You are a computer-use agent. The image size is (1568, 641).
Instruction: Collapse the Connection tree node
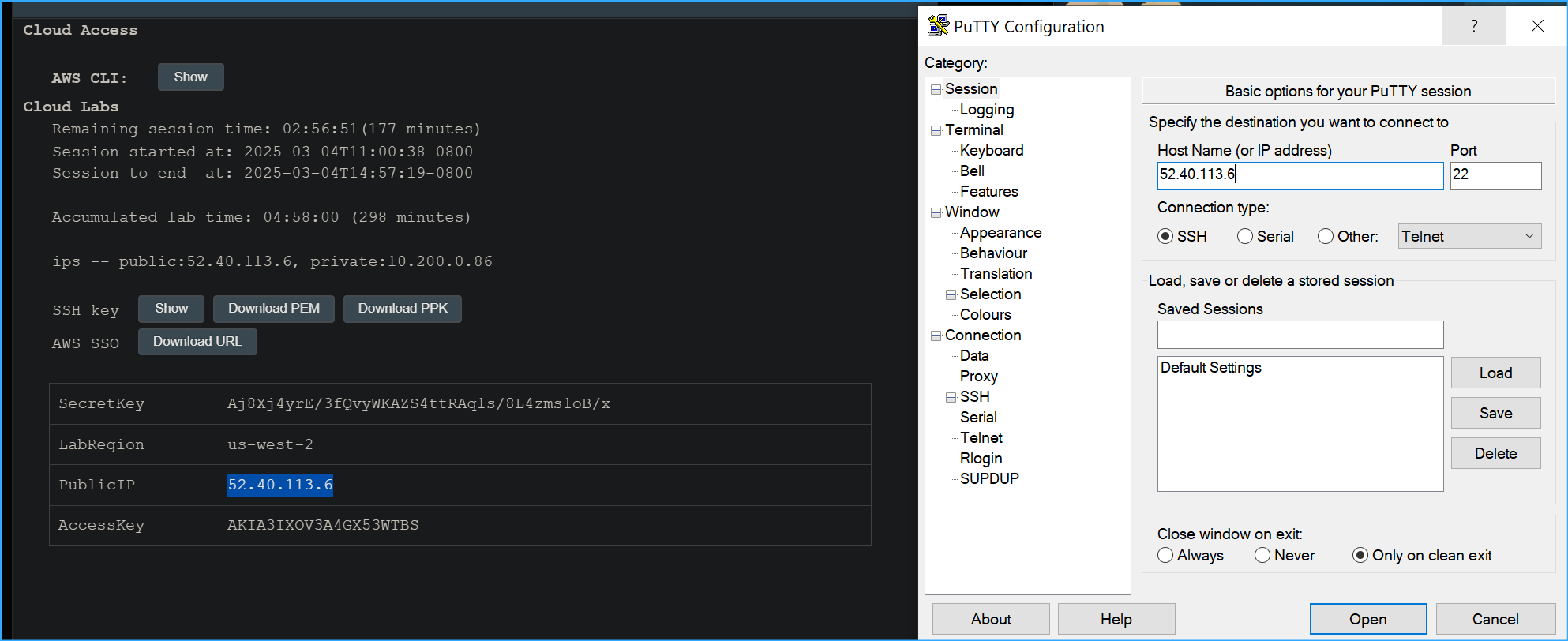[x=936, y=335]
